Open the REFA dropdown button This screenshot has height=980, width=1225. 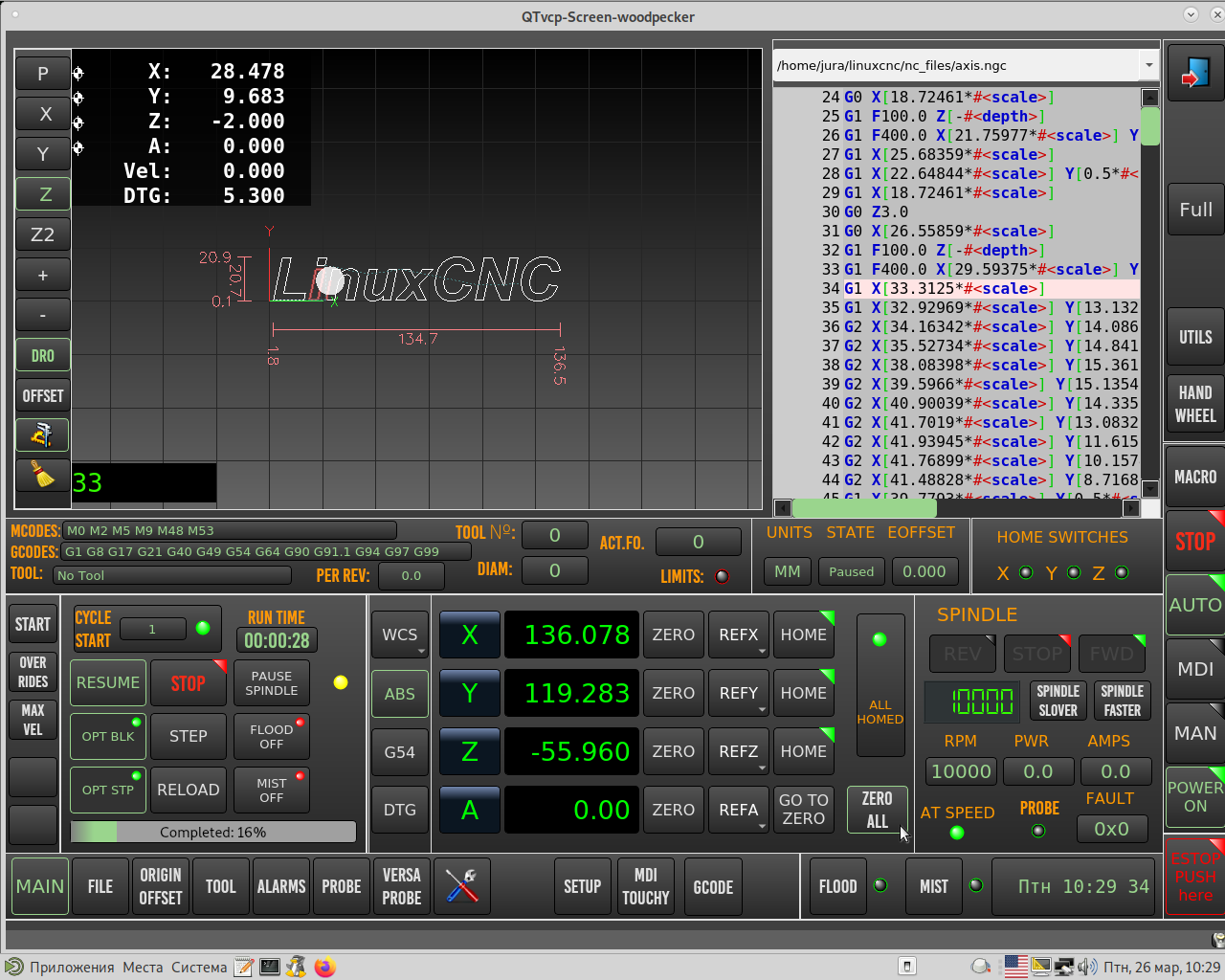click(x=738, y=810)
